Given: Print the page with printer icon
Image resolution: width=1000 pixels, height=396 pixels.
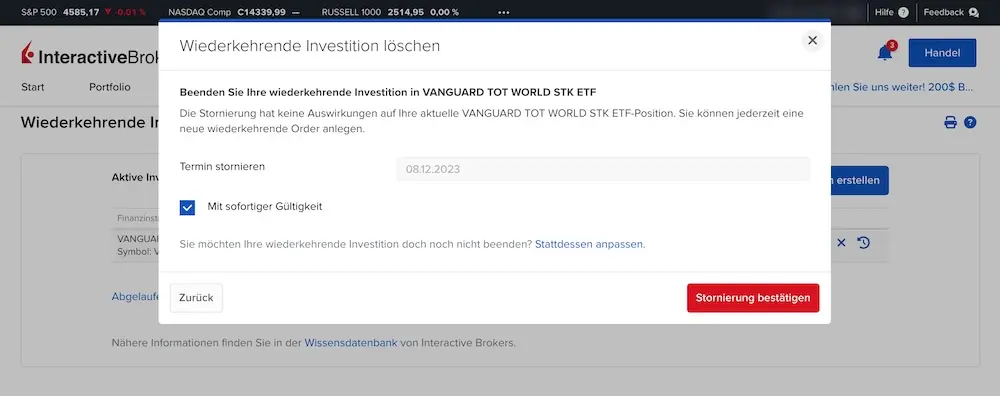Looking at the screenshot, I should [x=950, y=122].
